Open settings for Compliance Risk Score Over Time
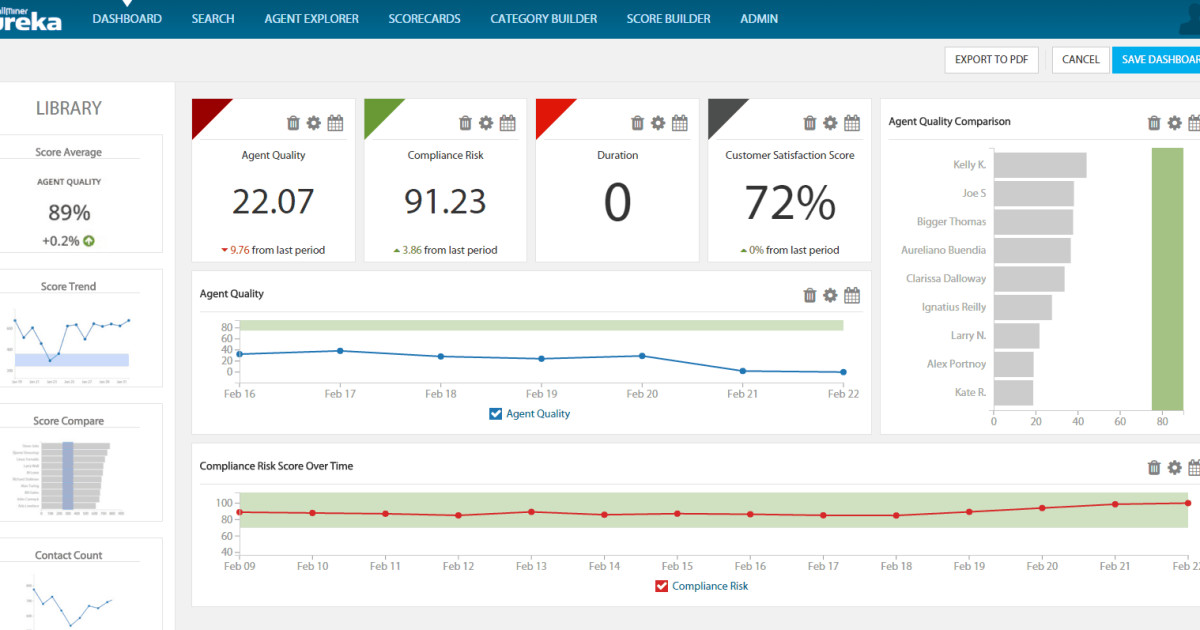This screenshot has width=1200, height=630. 1174,466
